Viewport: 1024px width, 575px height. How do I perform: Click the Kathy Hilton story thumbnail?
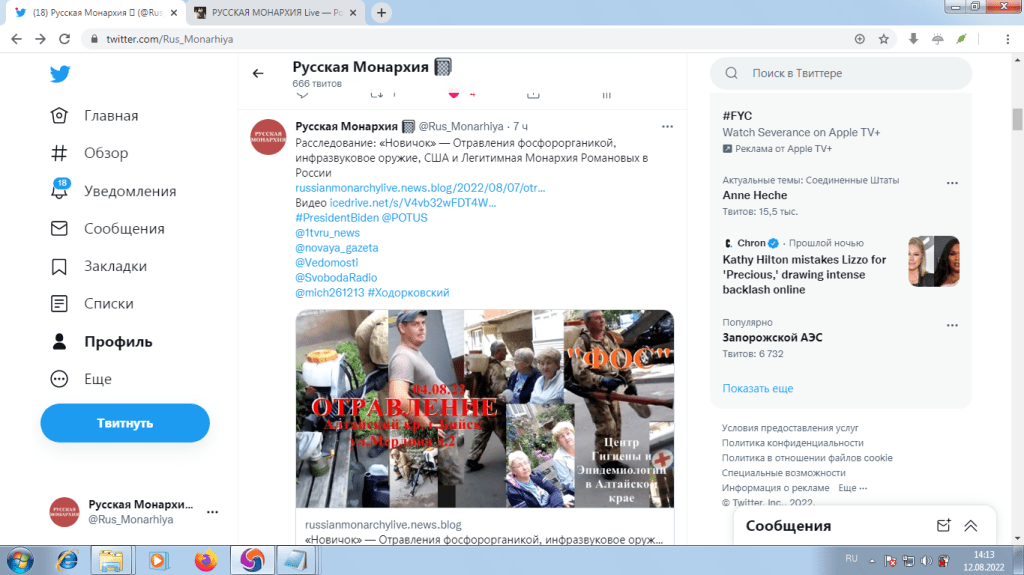click(934, 261)
